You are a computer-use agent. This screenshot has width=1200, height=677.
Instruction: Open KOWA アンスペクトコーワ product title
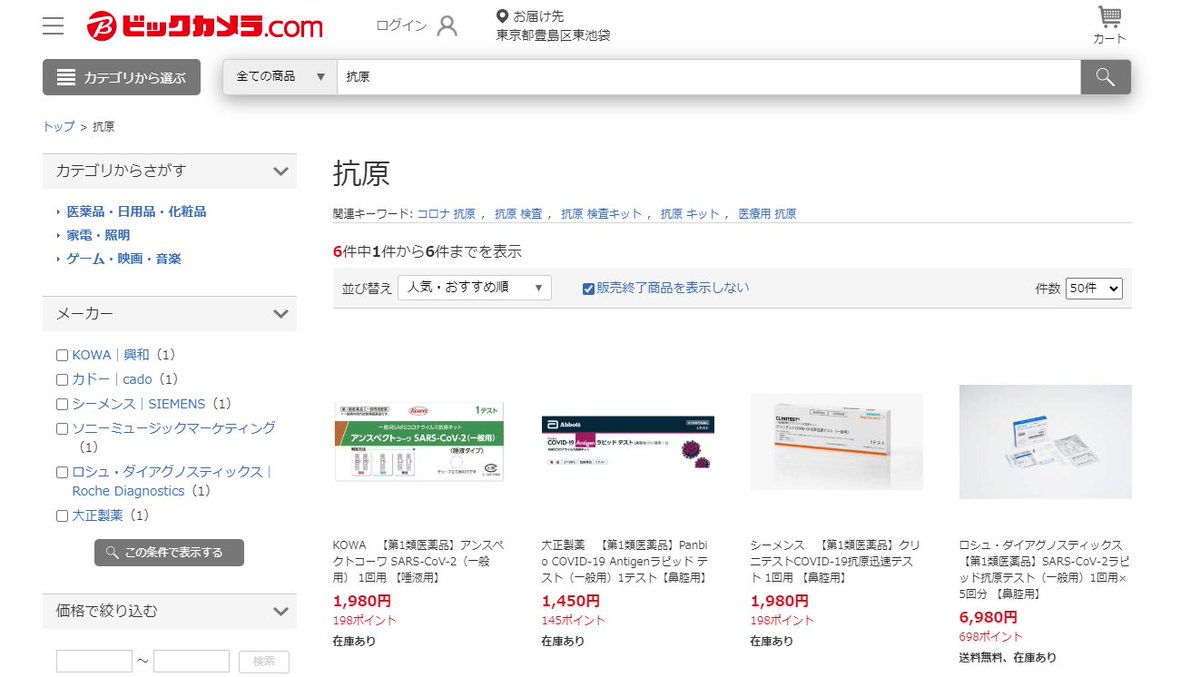coord(419,562)
